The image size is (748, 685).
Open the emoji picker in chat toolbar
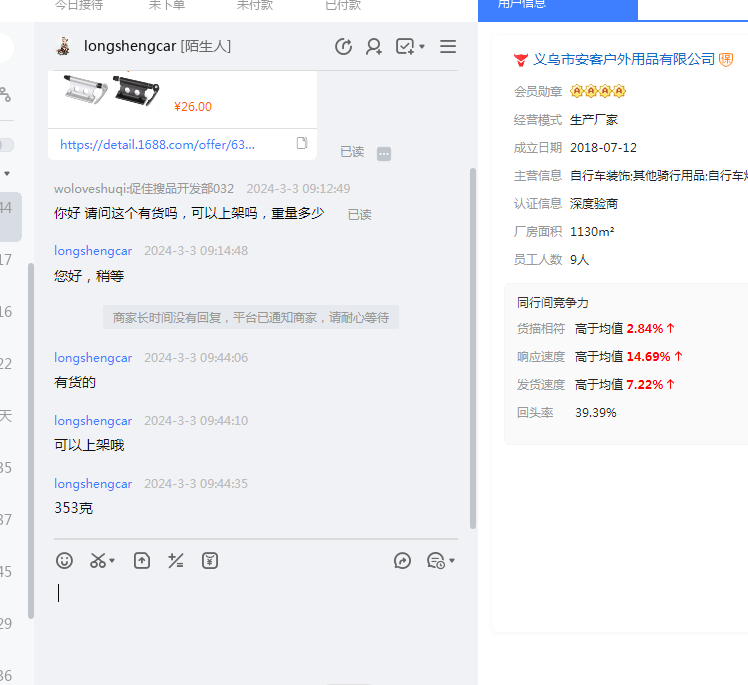click(x=65, y=561)
